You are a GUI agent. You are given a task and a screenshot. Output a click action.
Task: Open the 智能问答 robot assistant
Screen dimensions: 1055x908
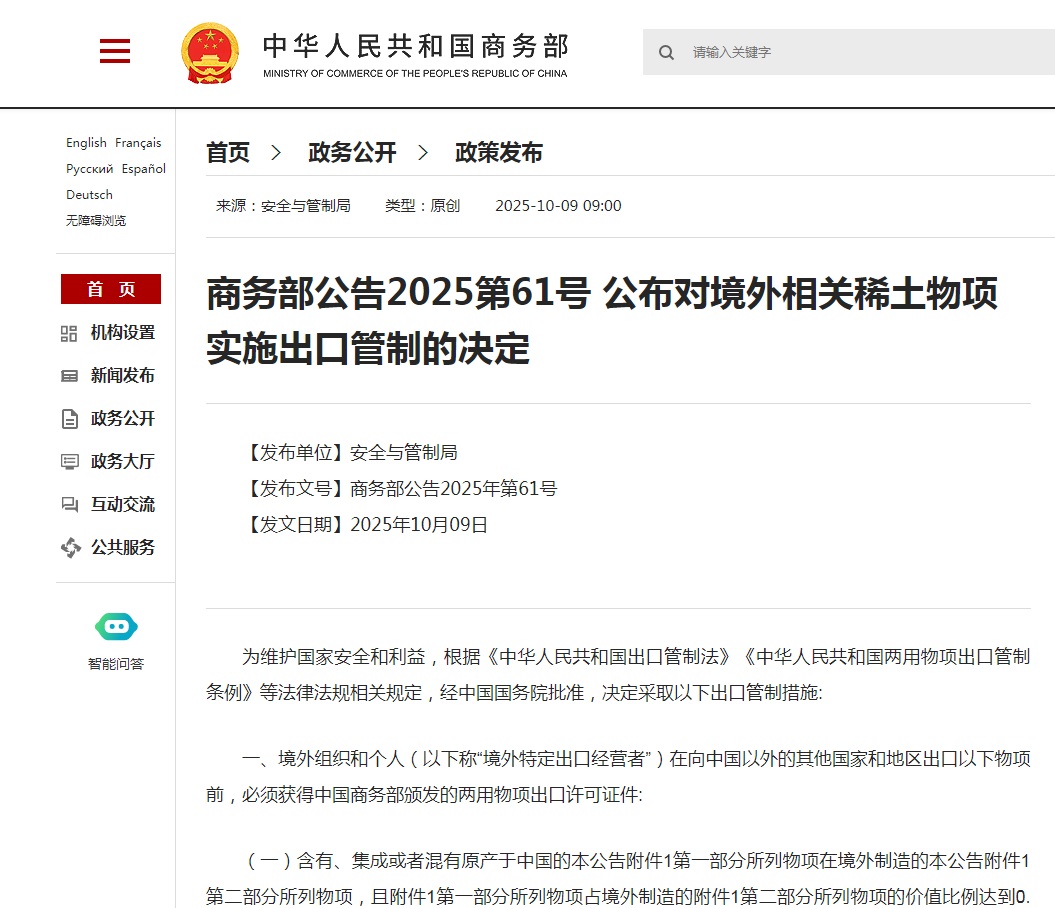pyautogui.click(x=116, y=628)
